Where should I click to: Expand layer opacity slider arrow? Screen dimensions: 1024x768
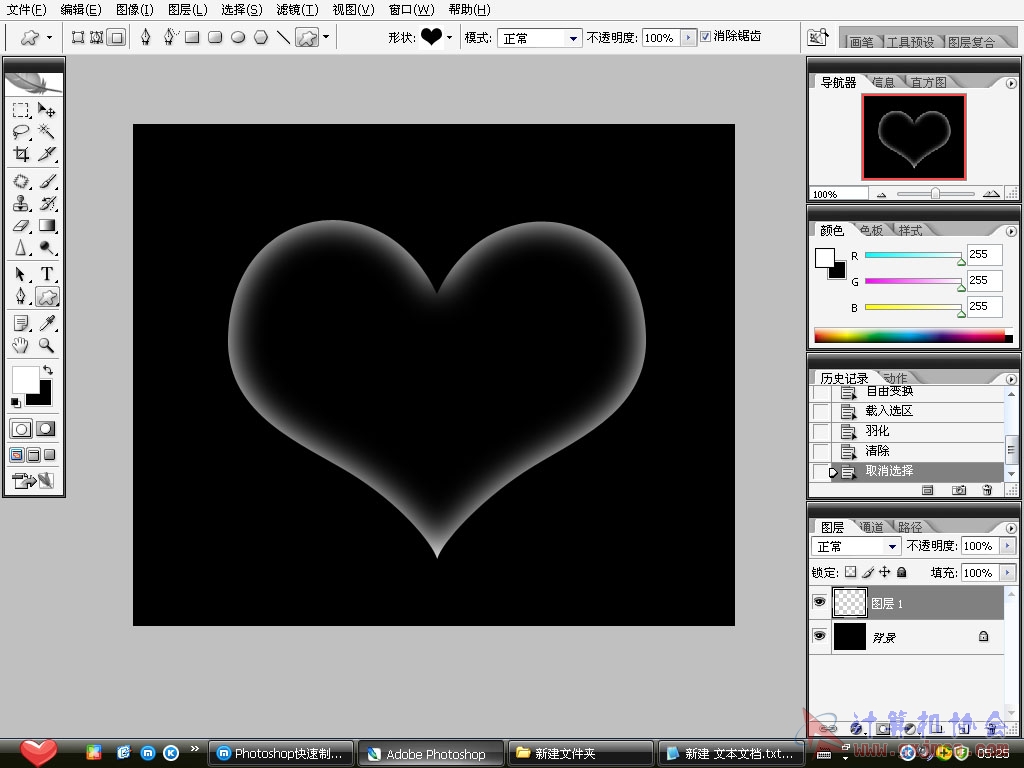1008,546
